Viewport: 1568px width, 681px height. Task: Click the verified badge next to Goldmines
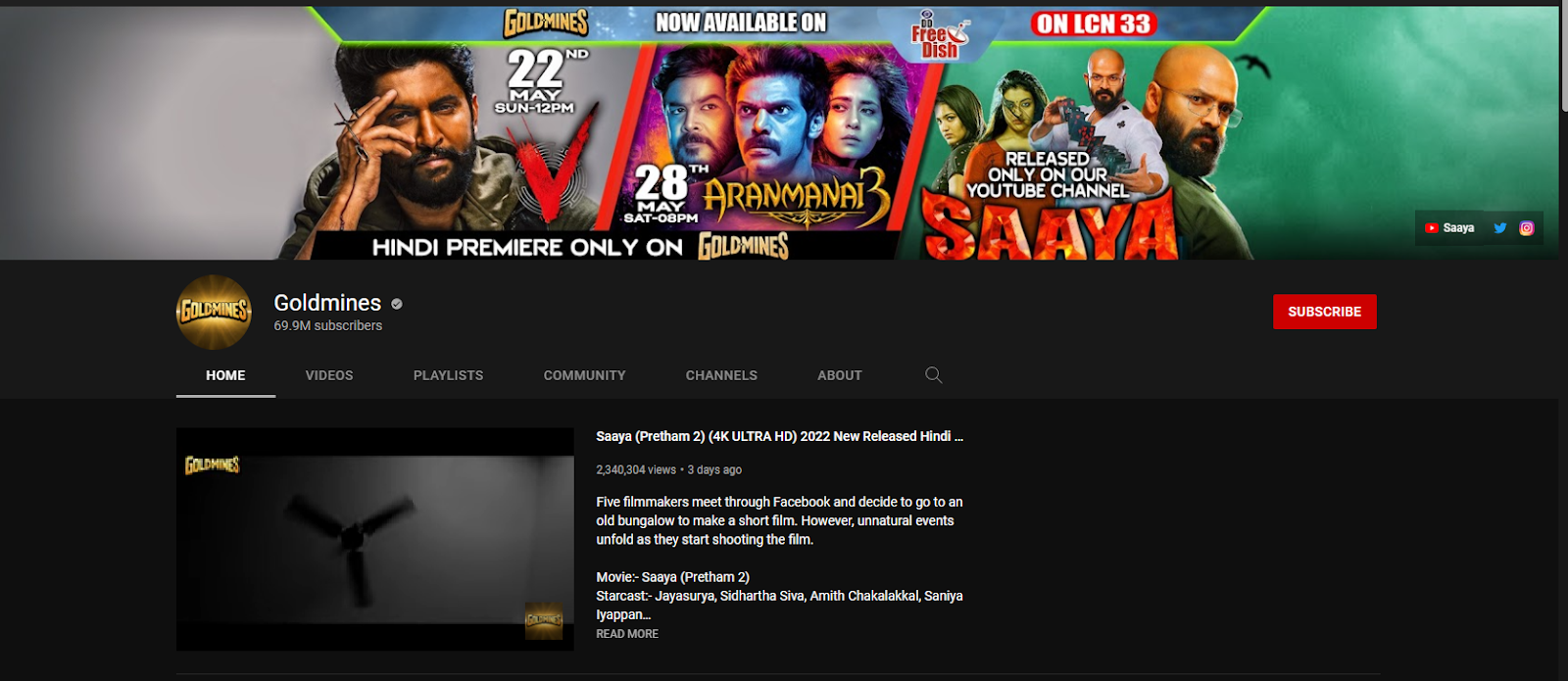[x=397, y=304]
